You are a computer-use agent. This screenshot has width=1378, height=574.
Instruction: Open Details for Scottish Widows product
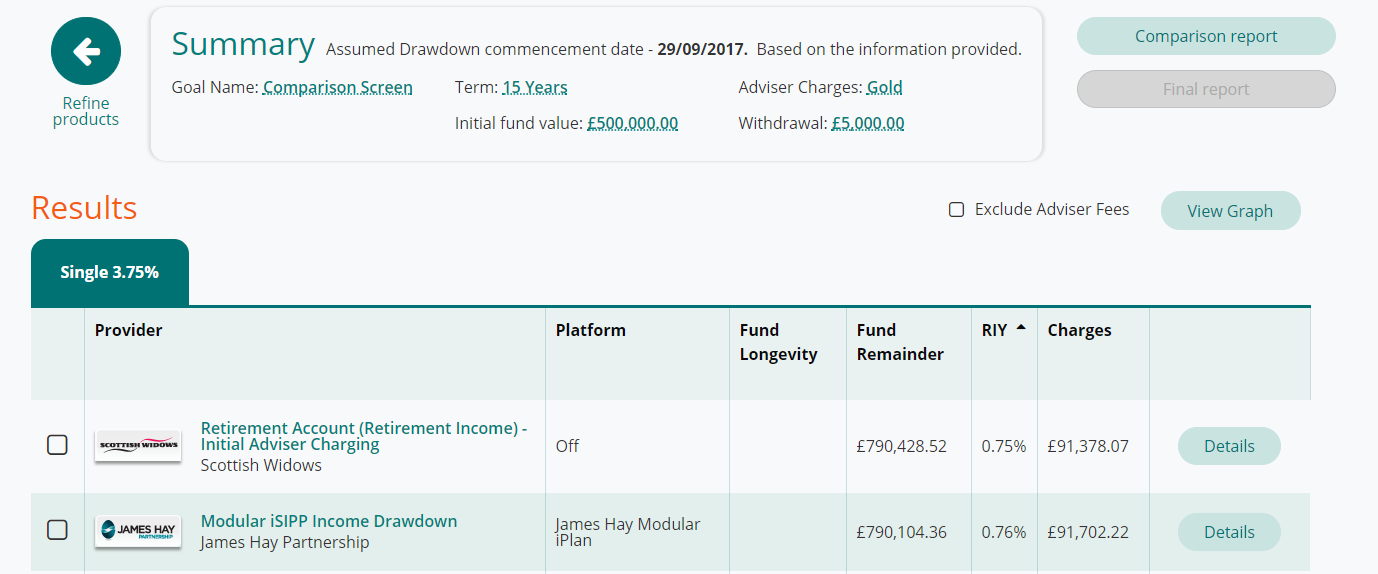[1229, 446]
